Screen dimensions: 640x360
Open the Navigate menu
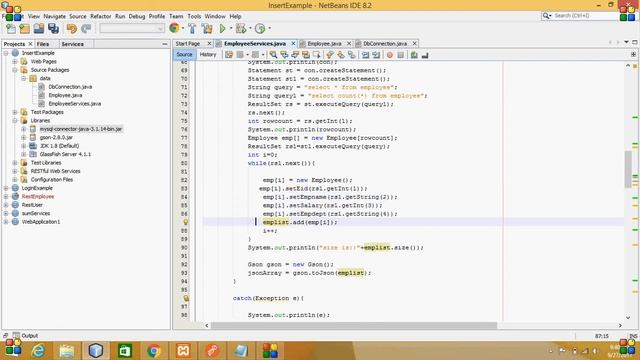55,16
